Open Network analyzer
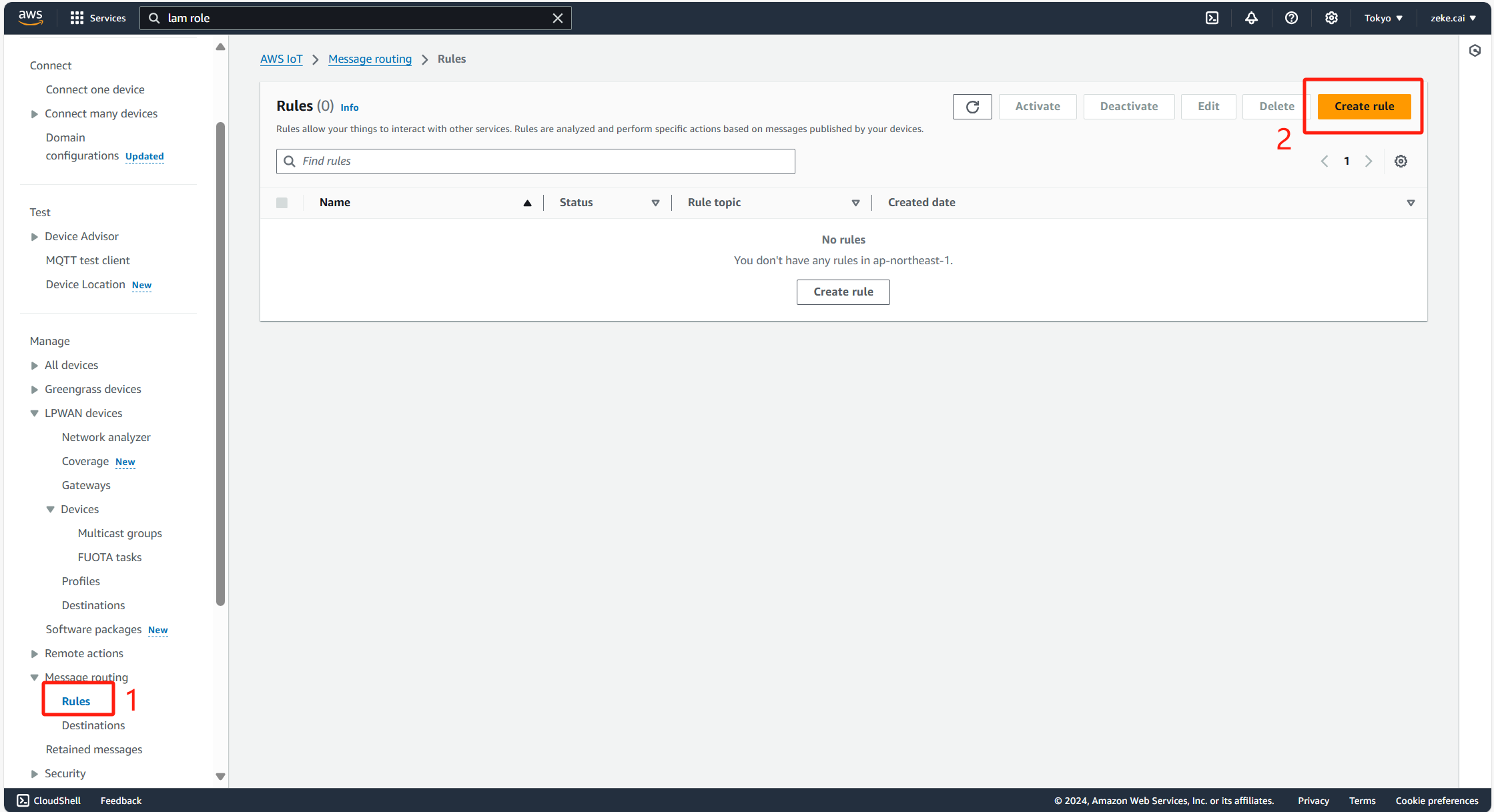Screen dimensions: 1494x812 106,437
